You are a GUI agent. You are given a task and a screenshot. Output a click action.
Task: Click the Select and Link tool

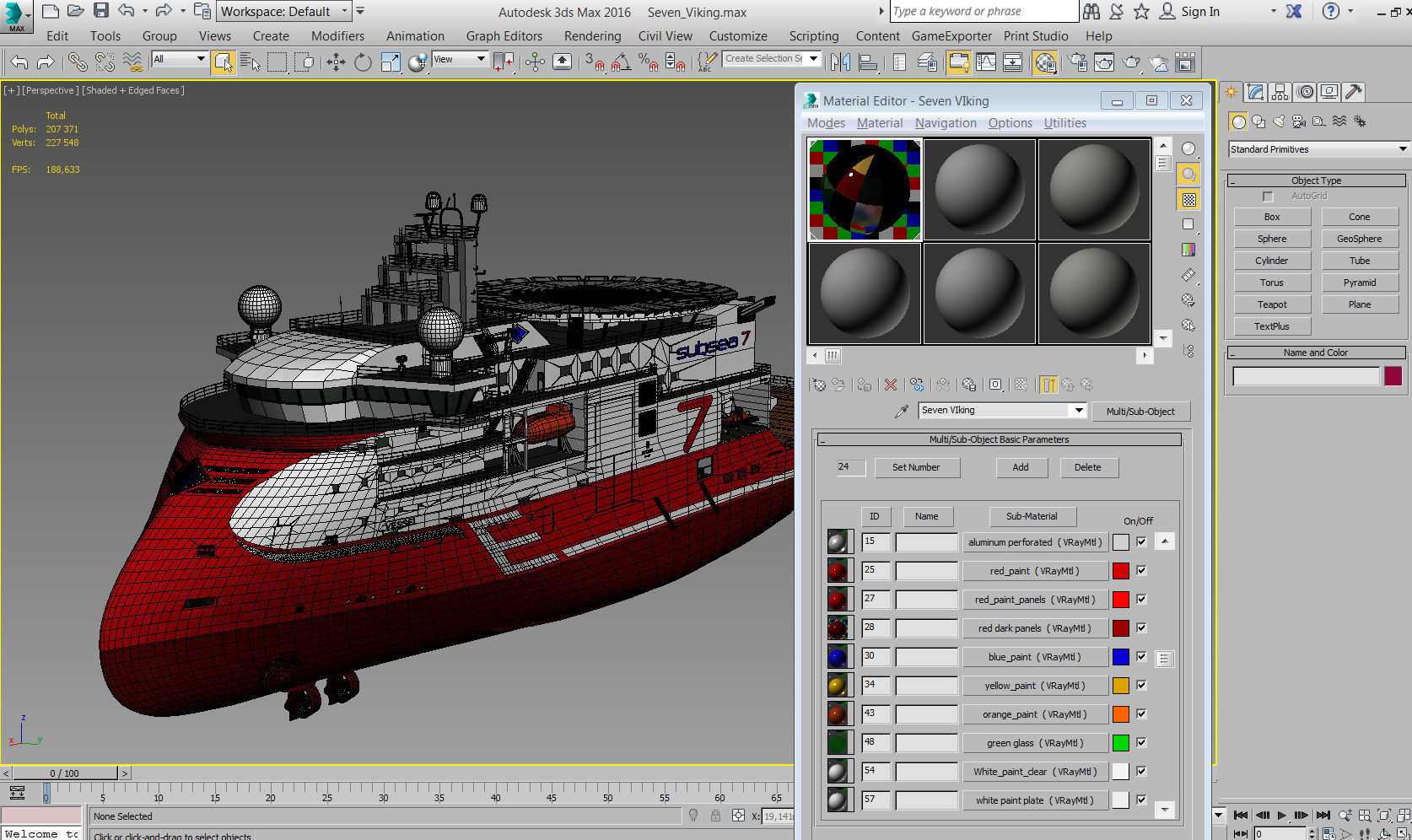[x=77, y=62]
